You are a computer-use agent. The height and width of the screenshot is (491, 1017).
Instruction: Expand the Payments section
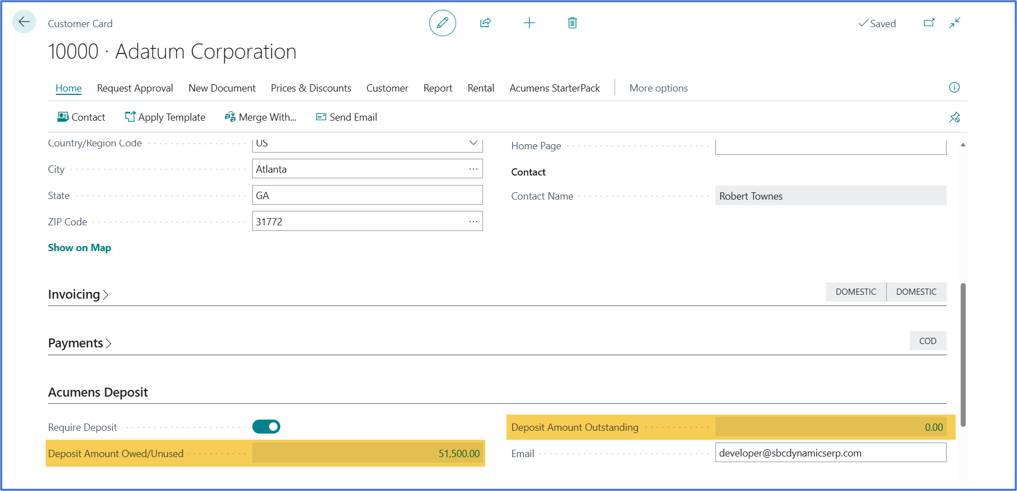80,343
